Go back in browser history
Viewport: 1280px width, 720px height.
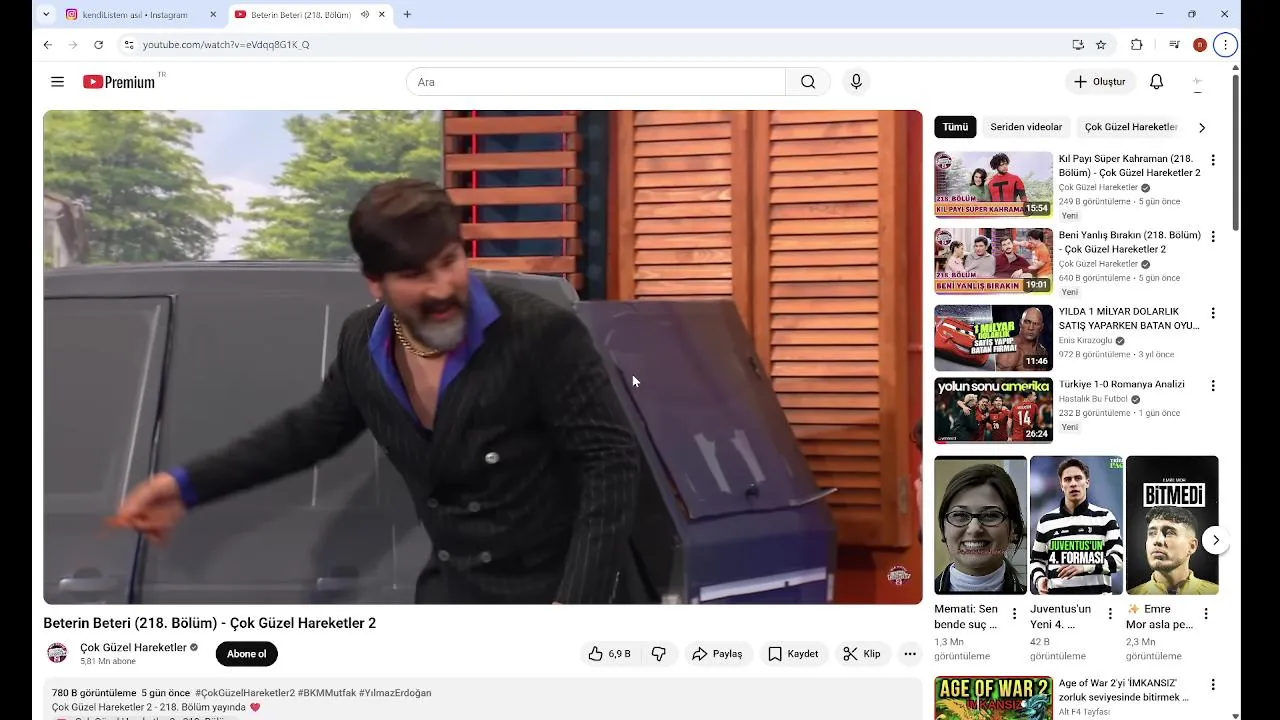[47, 45]
